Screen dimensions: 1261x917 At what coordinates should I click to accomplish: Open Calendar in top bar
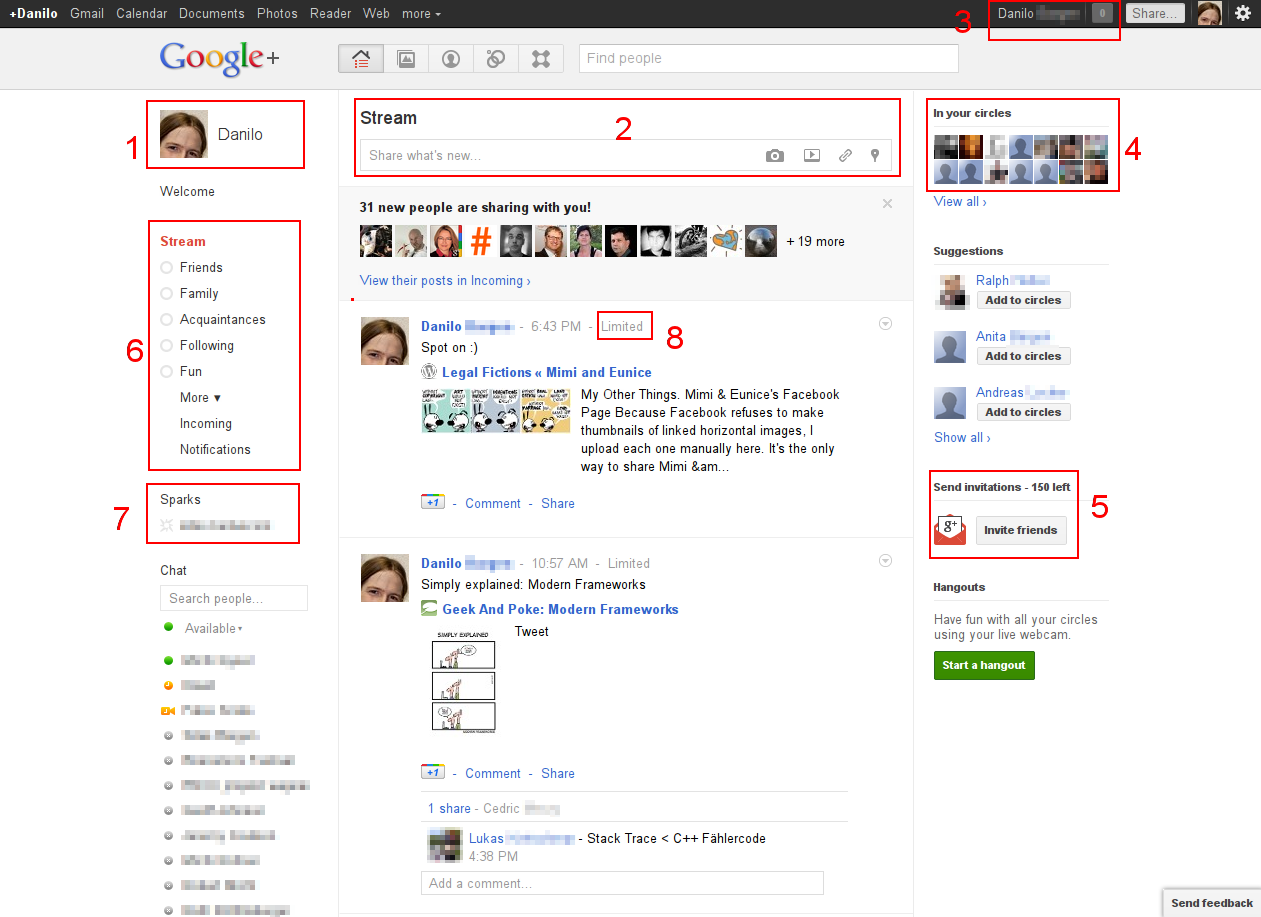141,14
